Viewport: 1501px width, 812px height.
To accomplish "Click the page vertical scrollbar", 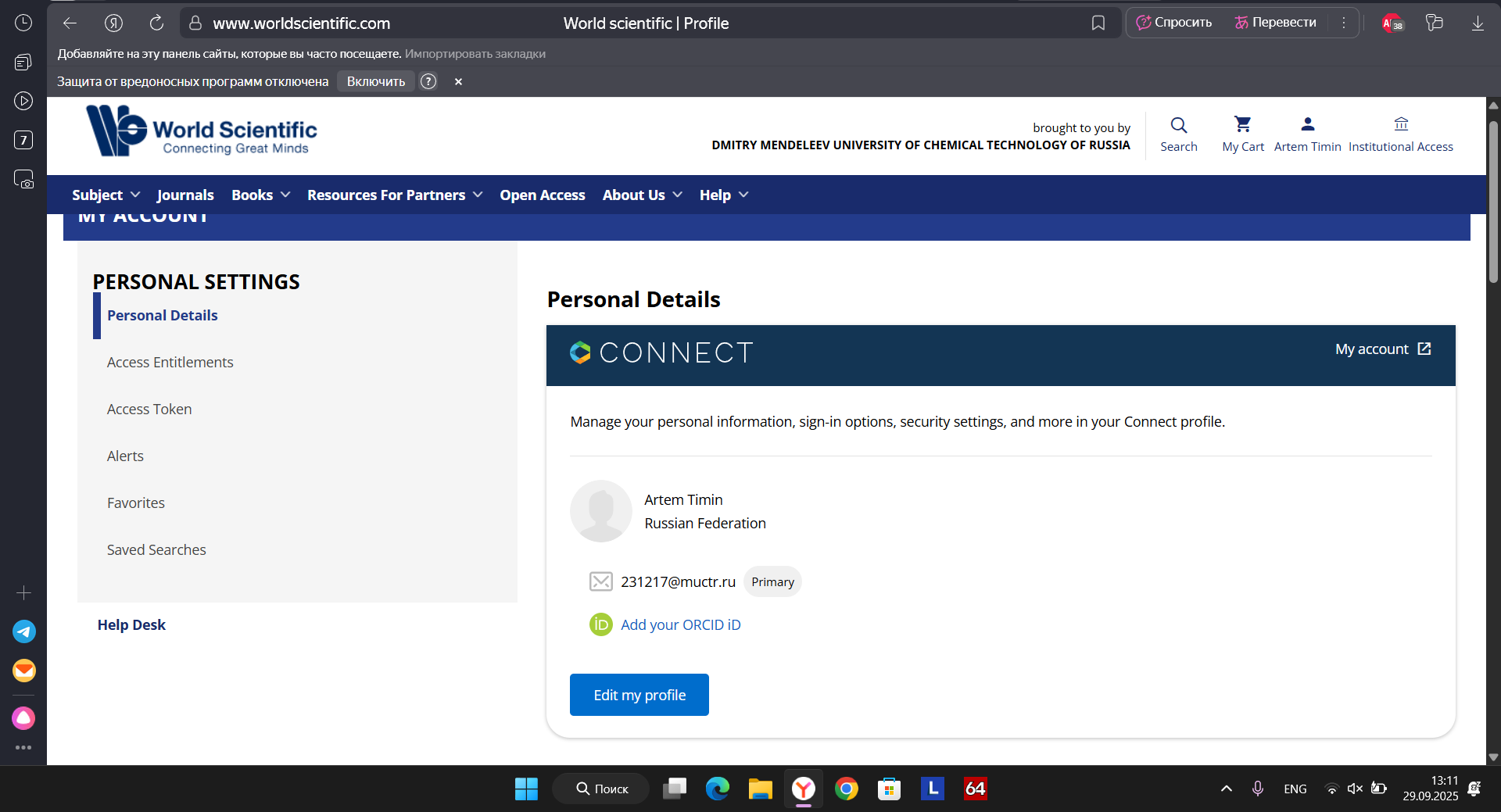I will (x=1493, y=203).
